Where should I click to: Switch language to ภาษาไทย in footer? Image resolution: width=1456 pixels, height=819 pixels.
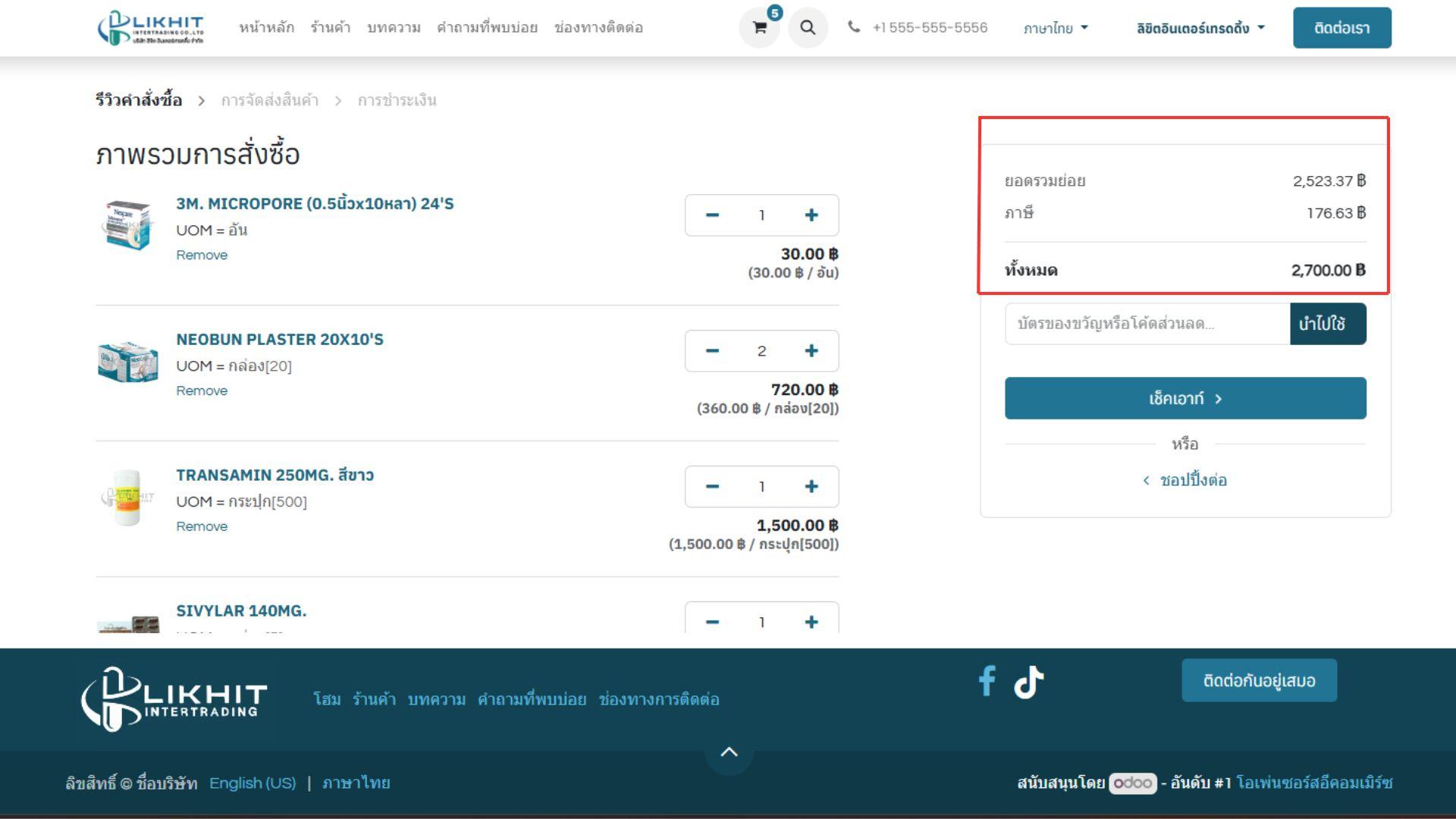[x=356, y=783]
